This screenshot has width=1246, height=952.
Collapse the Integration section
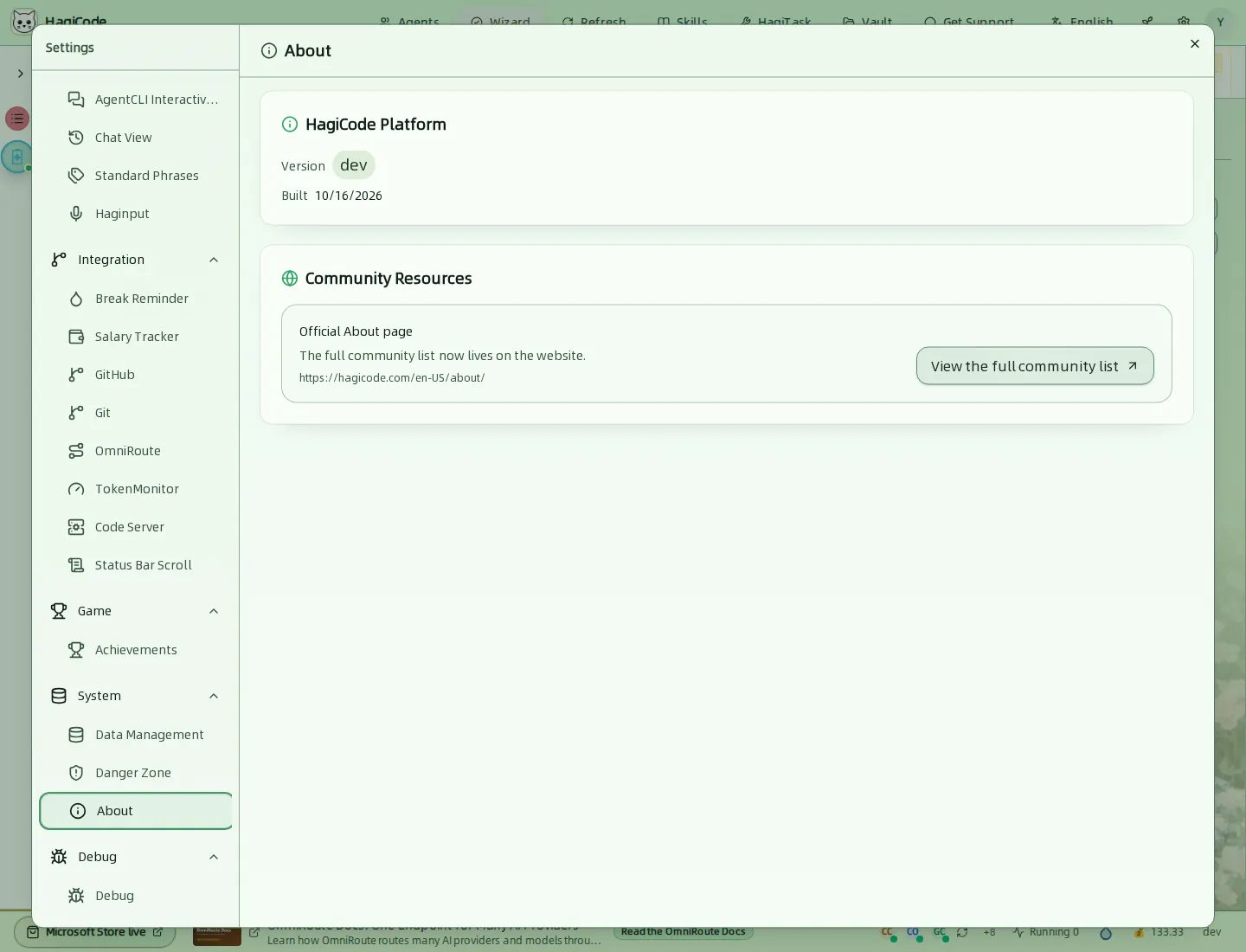pyautogui.click(x=214, y=260)
